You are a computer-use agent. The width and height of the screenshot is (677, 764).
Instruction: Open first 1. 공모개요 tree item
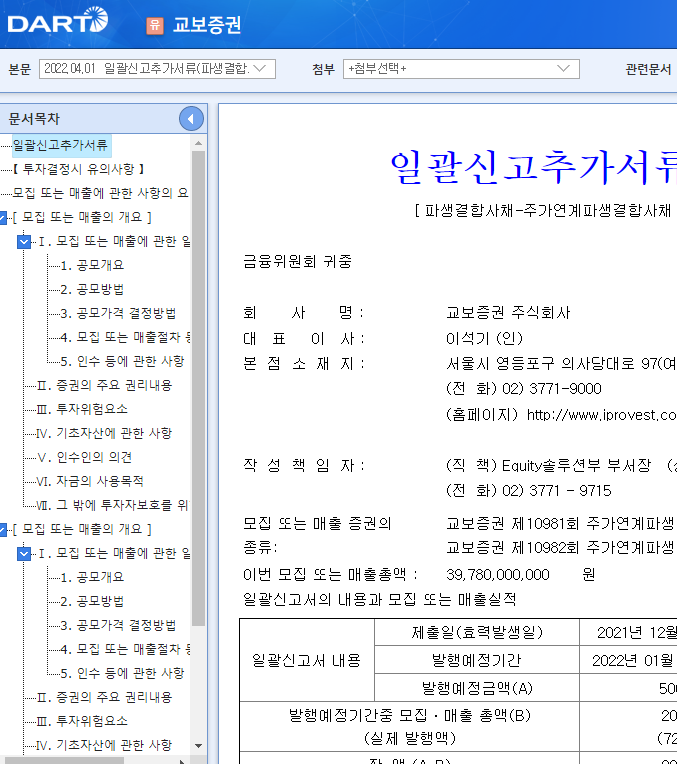pyautogui.click(x=92, y=265)
